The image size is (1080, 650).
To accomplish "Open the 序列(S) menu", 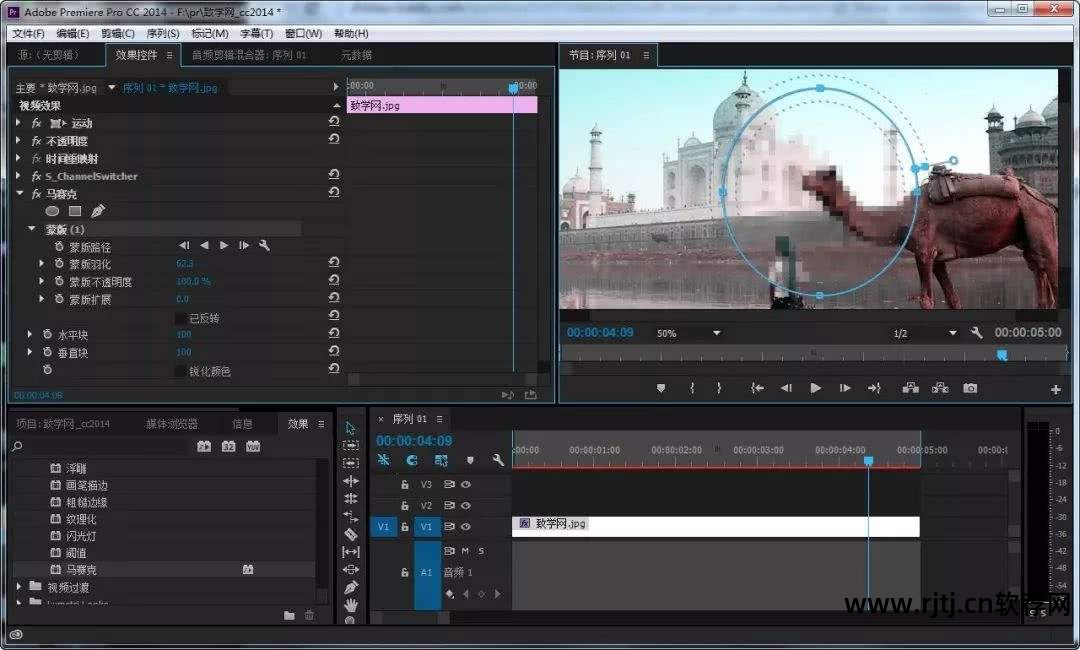I will click(162, 33).
